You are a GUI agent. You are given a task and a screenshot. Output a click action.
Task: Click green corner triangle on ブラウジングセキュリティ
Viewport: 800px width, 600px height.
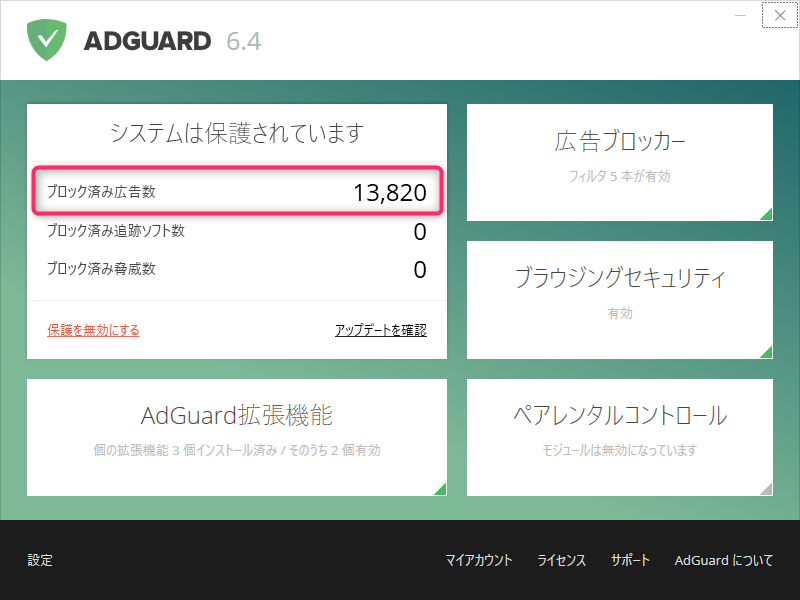pos(766,351)
